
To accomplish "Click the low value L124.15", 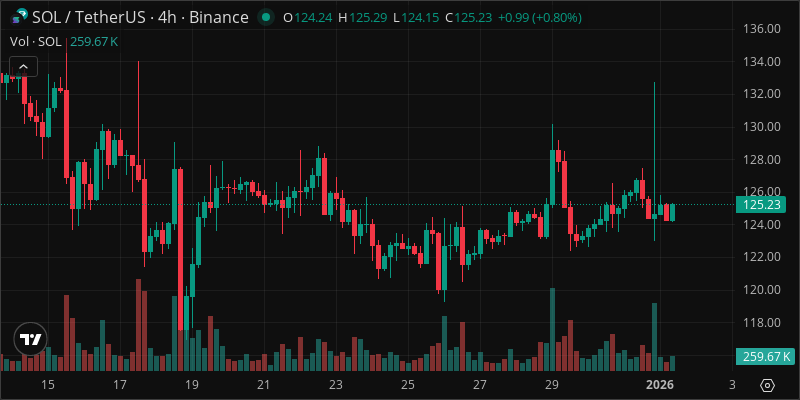I will pyautogui.click(x=416, y=18).
